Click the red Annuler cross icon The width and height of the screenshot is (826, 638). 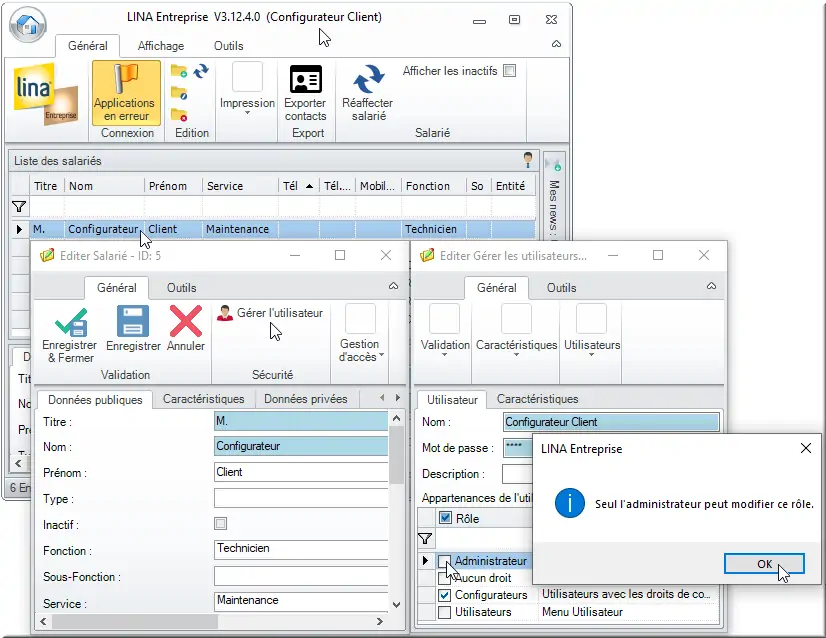(186, 321)
